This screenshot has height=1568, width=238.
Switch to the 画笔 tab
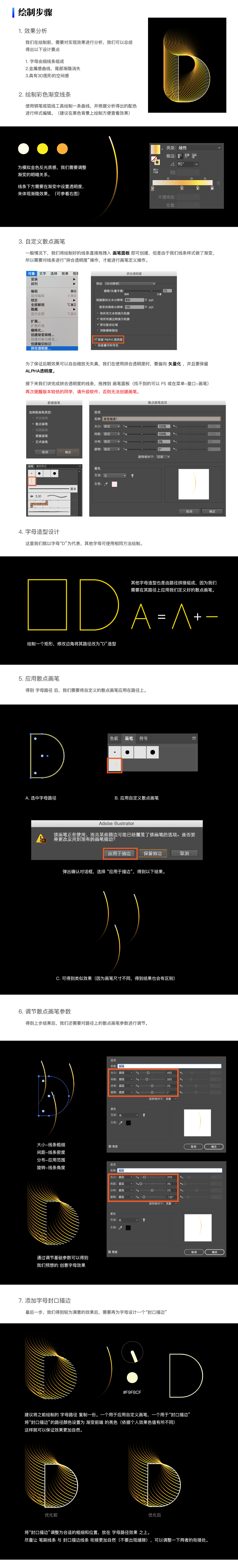coord(129,738)
